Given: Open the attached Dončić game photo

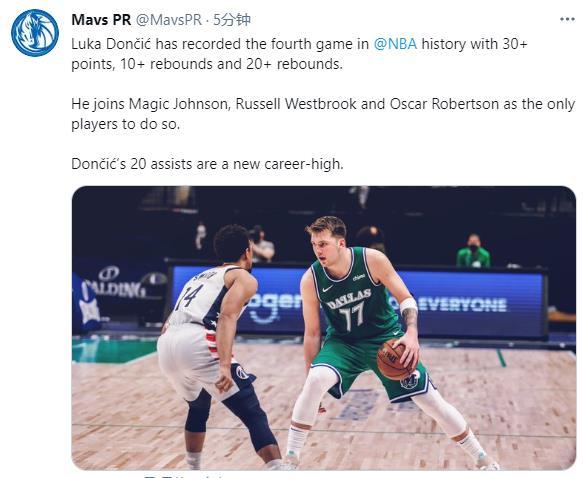Looking at the screenshot, I should click(x=323, y=327).
